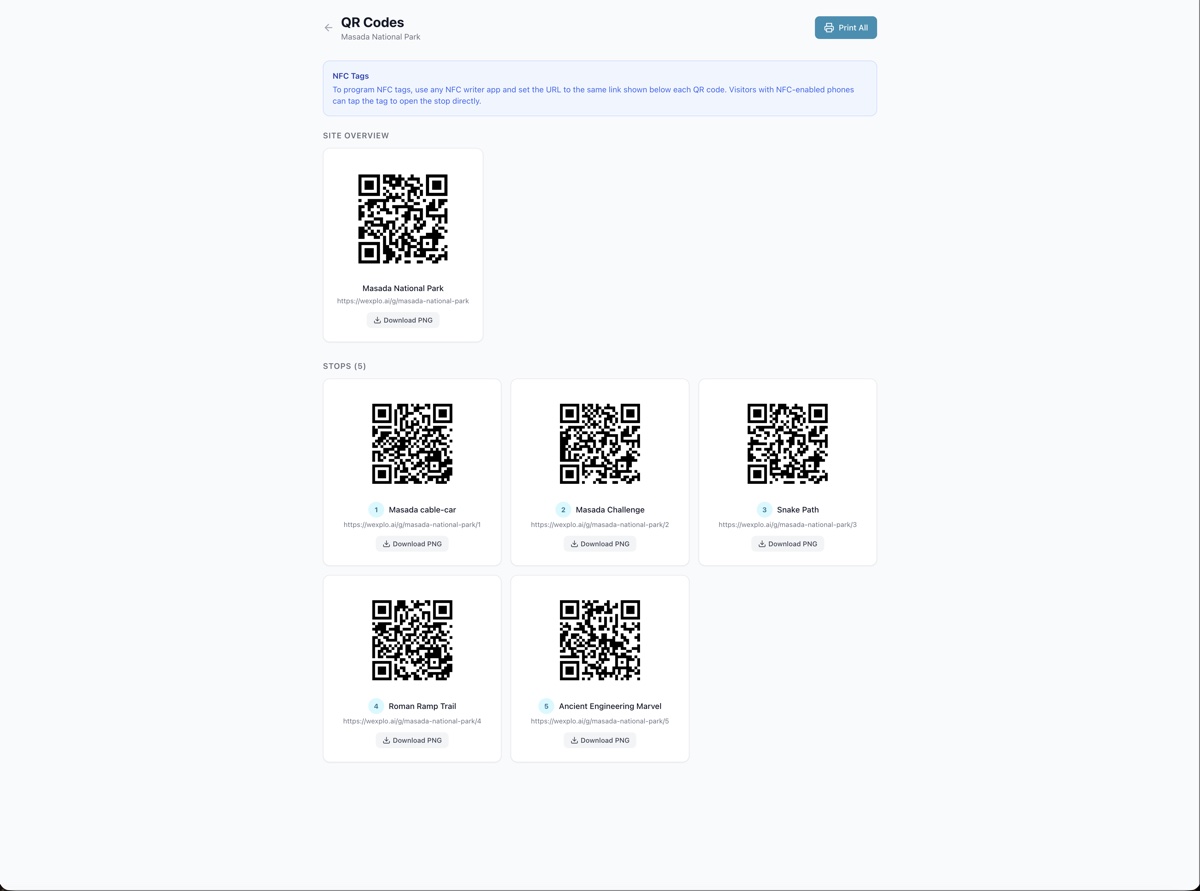The height and width of the screenshot is (891, 1200).
Task: Click the Masada National Park name in overview card
Action: [x=403, y=288]
